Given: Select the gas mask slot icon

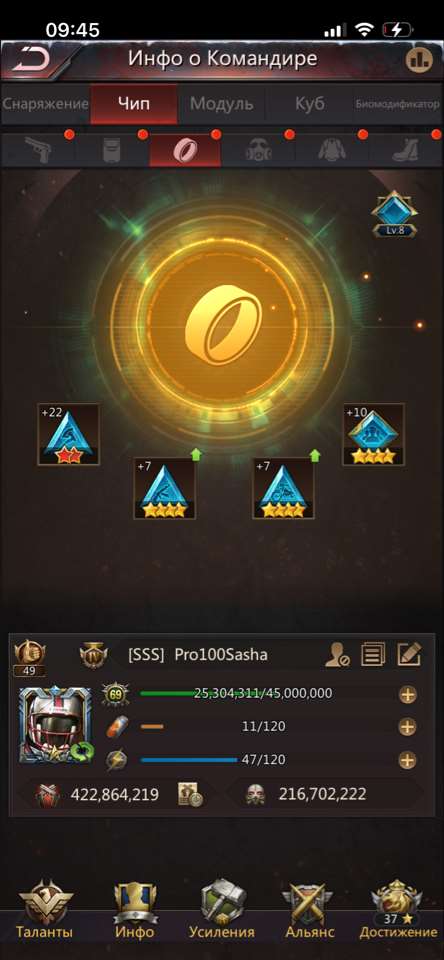Looking at the screenshot, I should 258,150.
